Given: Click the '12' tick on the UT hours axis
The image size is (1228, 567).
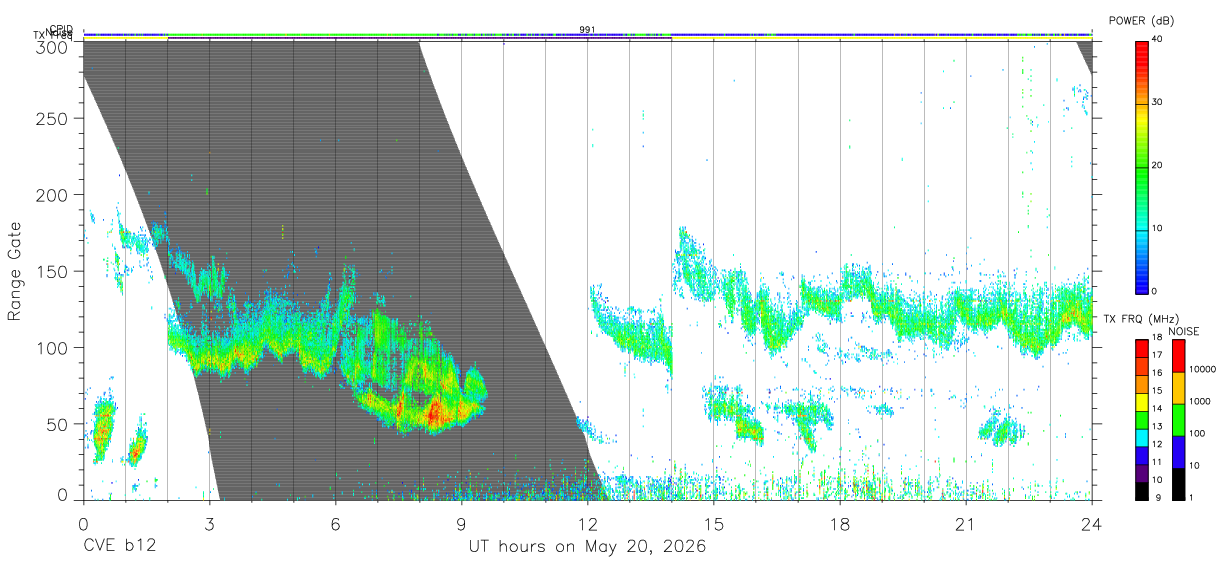Looking at the screenshot, I should click(x=587, y=523).
